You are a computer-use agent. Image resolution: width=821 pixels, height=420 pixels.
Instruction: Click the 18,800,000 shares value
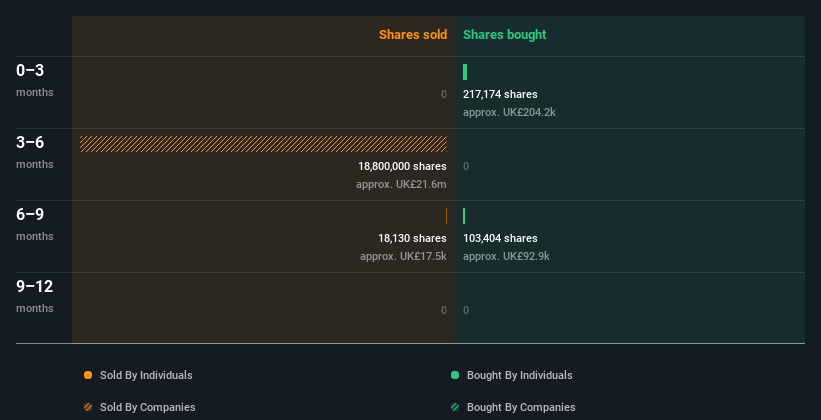click(402, 167)
